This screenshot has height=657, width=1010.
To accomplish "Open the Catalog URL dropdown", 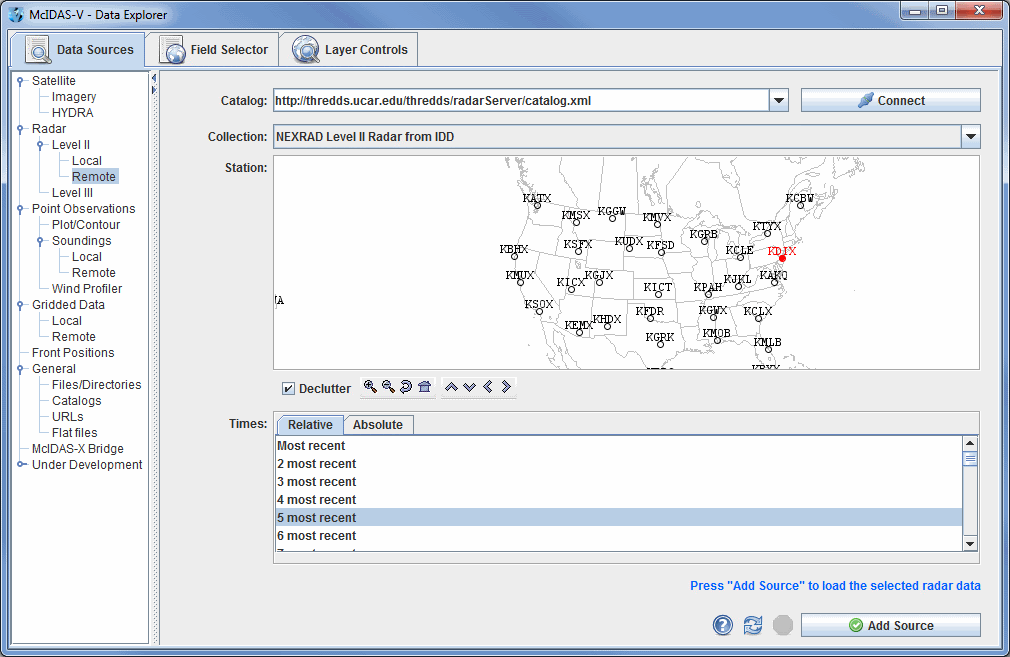I will coord(779,100).
